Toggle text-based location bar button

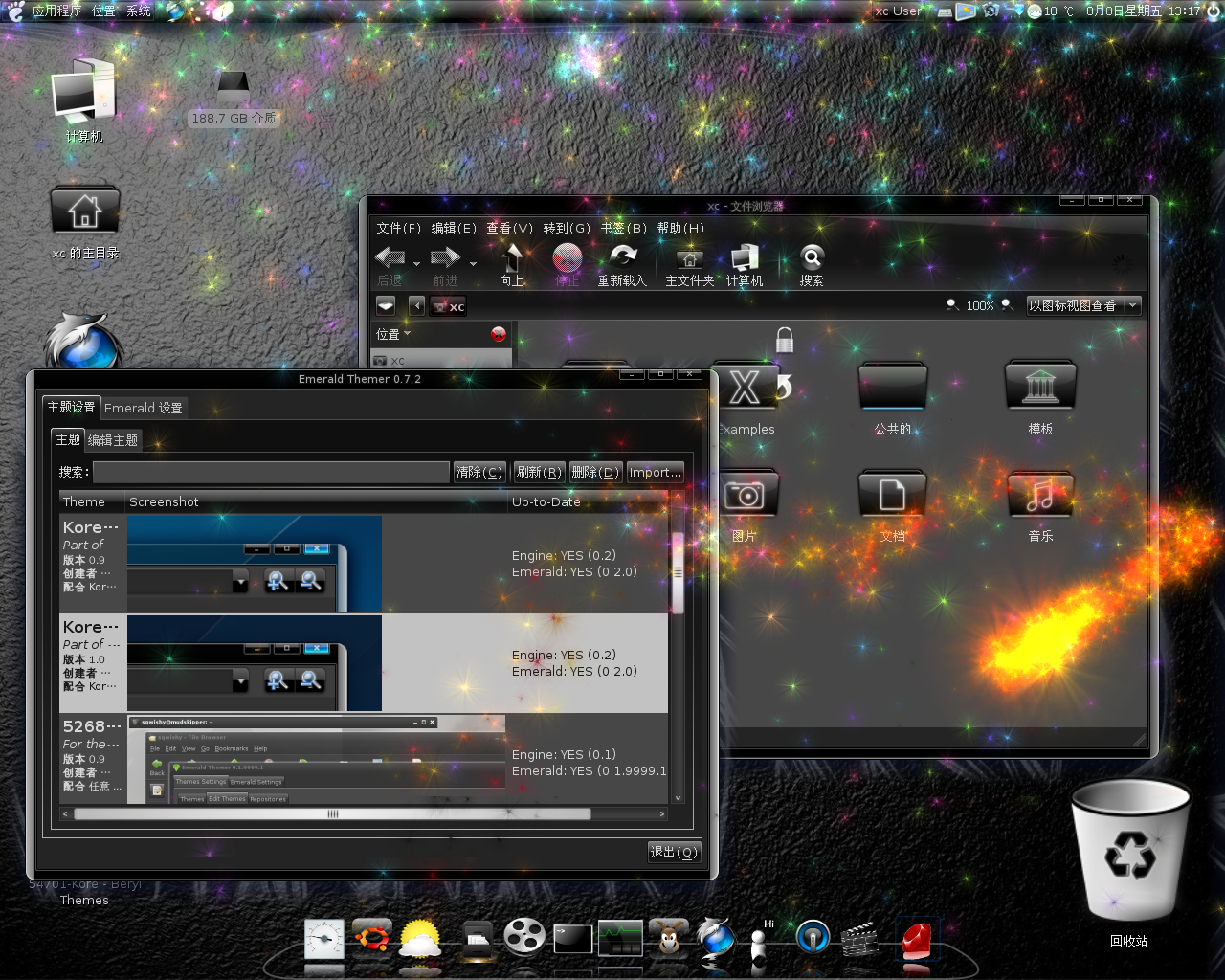point(386,305)
